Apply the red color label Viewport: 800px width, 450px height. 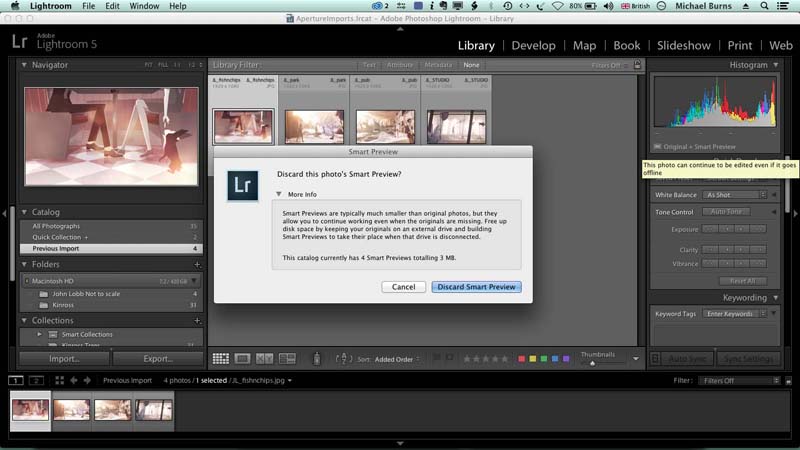click(521, 359)
